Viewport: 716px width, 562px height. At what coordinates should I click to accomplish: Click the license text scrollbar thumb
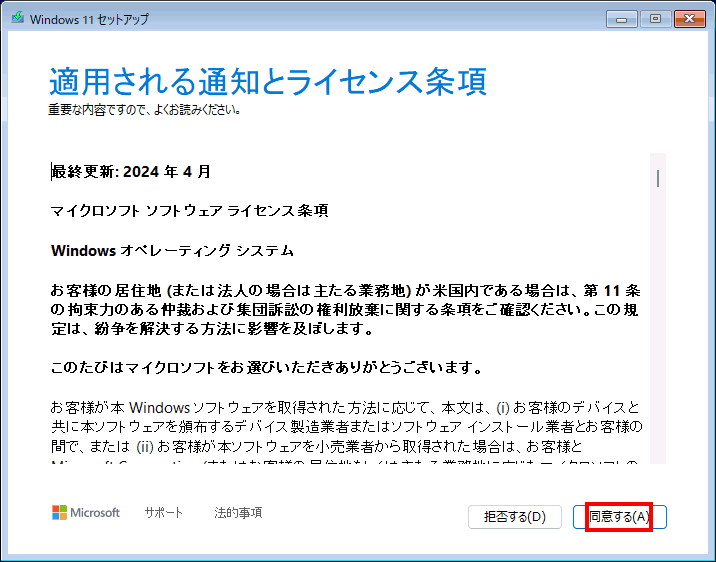click(658, 178)
